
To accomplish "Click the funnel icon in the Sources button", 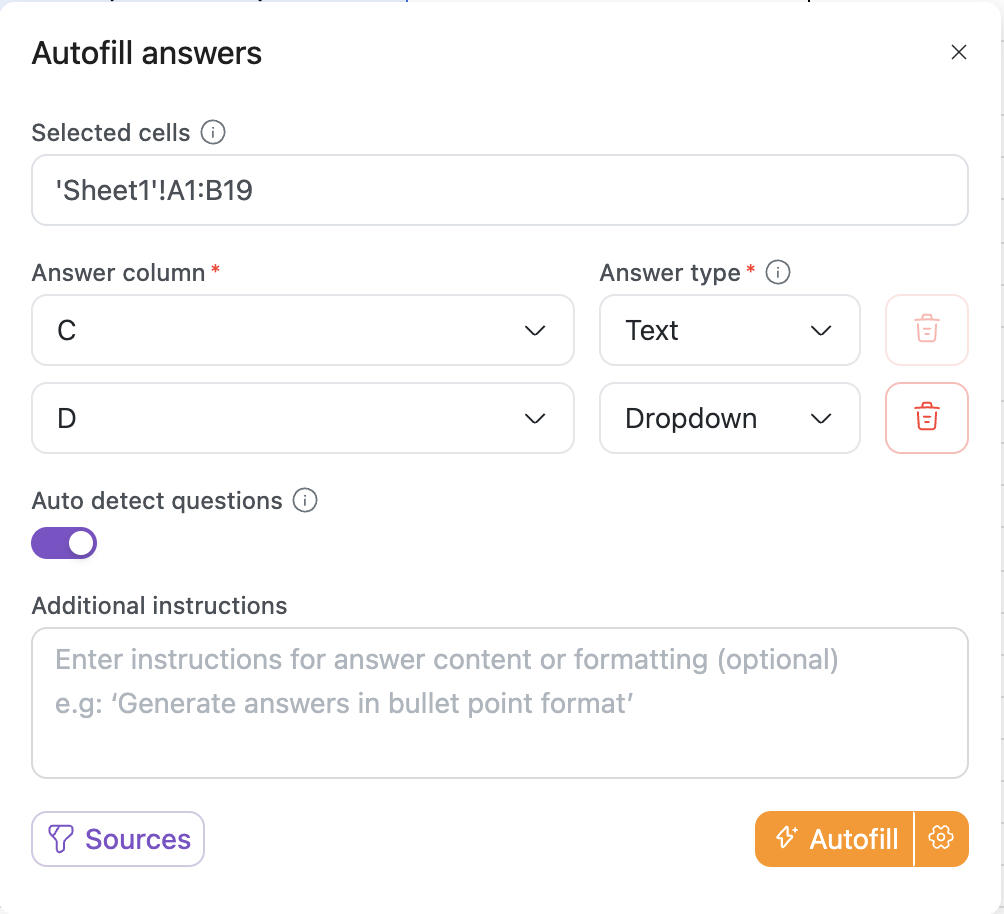I will point(61,839).
